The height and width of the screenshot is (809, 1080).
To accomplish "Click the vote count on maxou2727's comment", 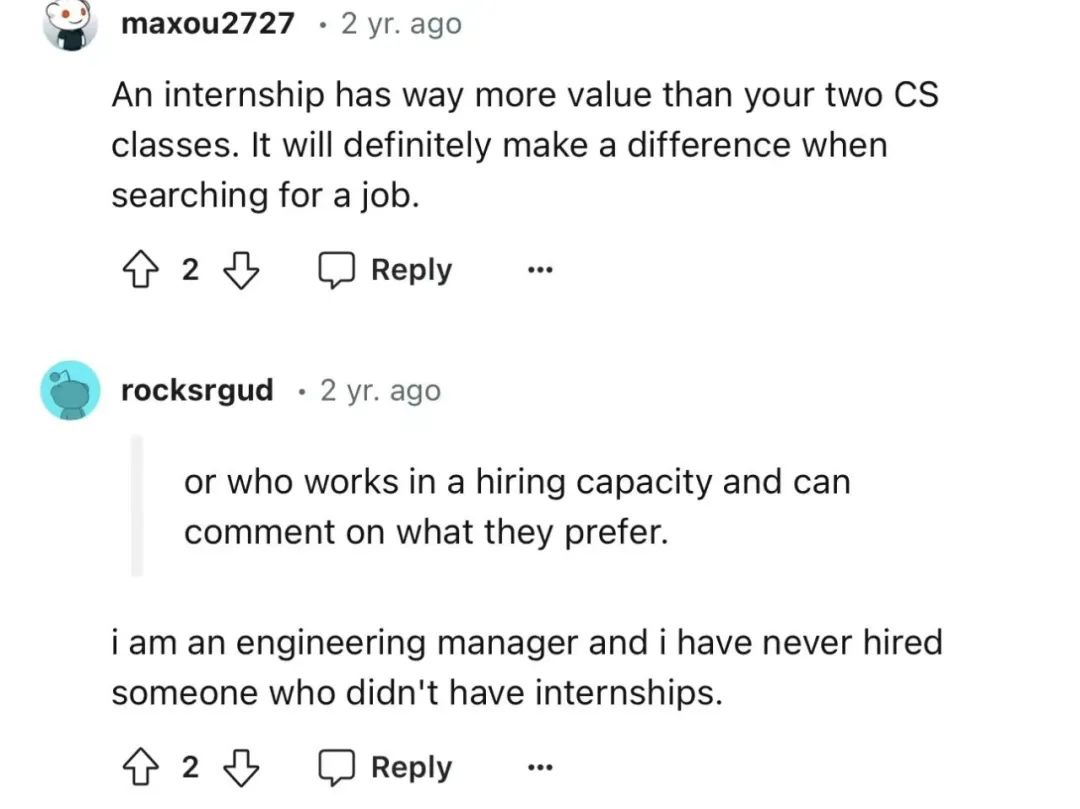I will point(190,270).
